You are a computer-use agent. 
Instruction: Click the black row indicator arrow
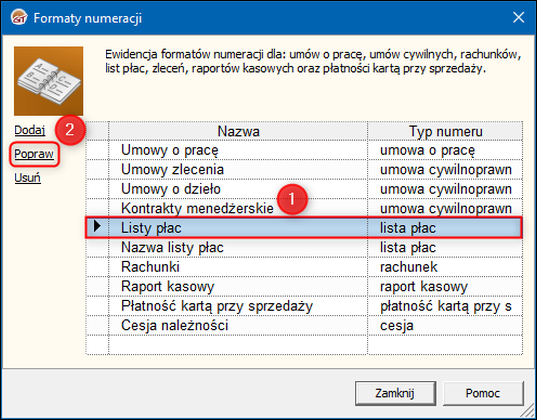[97, 226]
